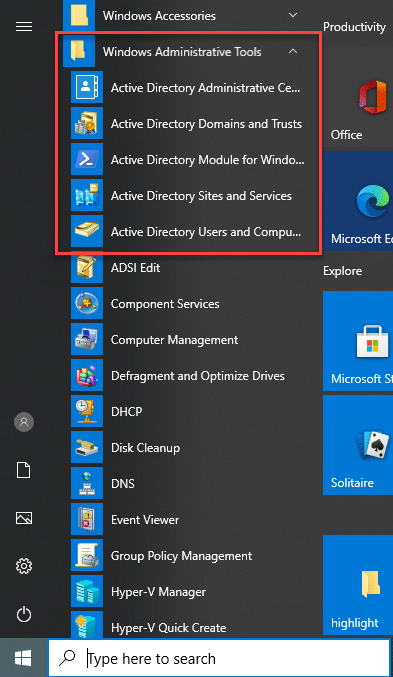This screenshot has width=393, height=677.
Task: Select the Windows Administrative Tools label
Action: (x=182, y=52)
